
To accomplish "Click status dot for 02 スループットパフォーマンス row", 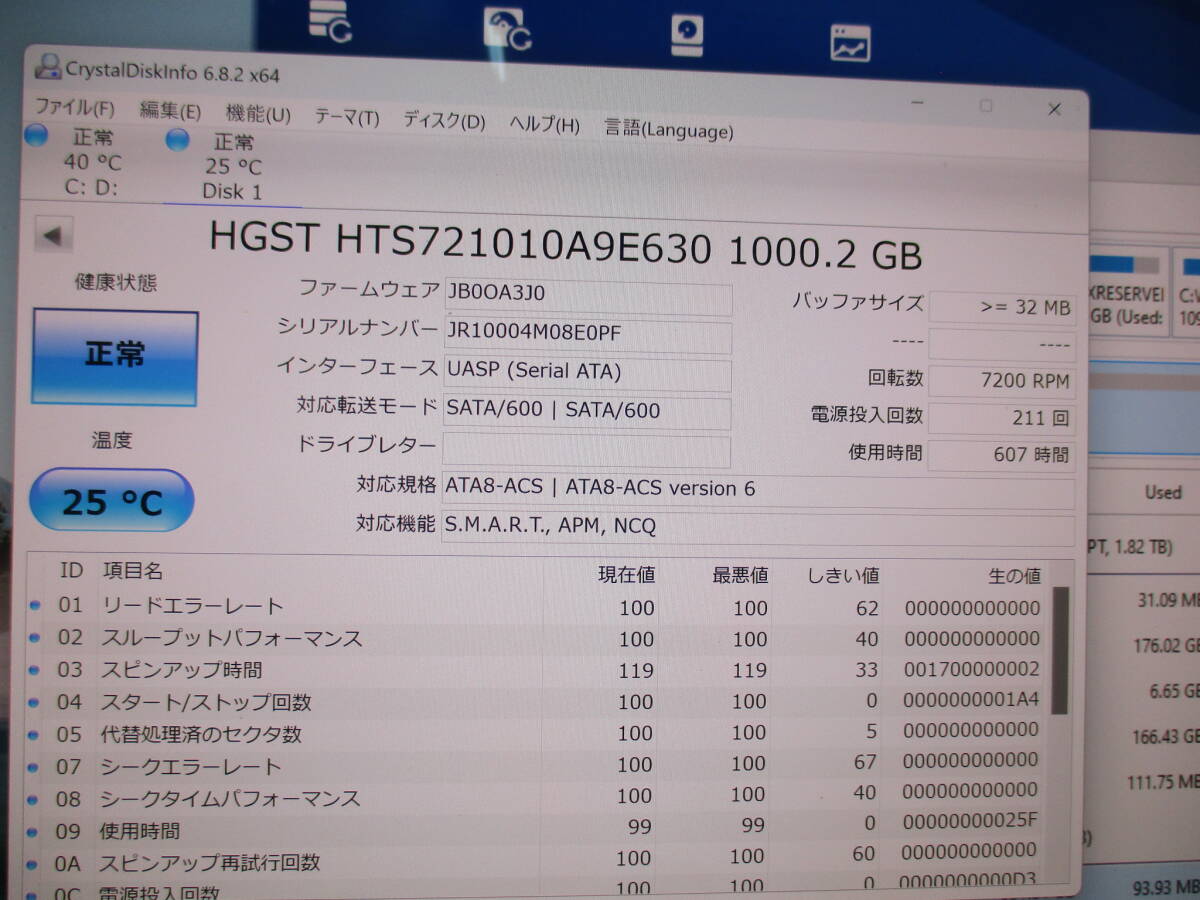I will click(35, 638).
